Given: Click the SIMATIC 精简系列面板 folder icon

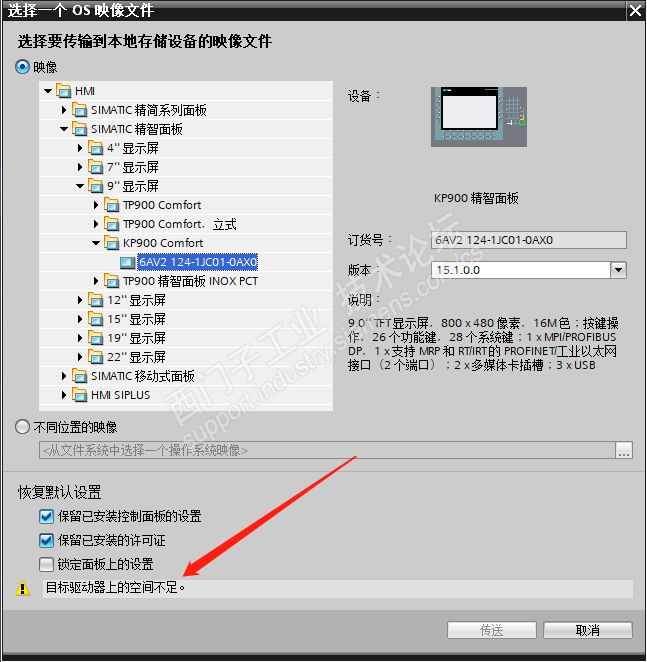Looking at the screenshot, I should pos(79,110).
